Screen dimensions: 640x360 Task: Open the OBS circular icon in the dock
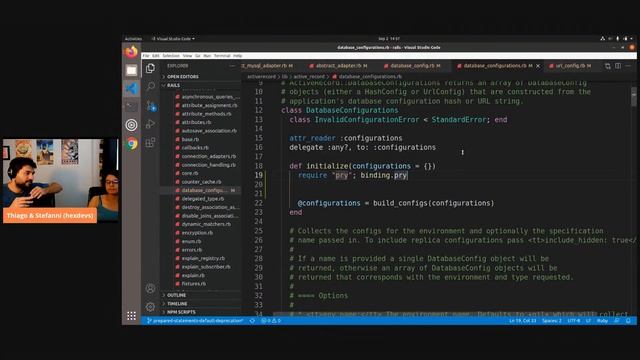pos(131,125)
